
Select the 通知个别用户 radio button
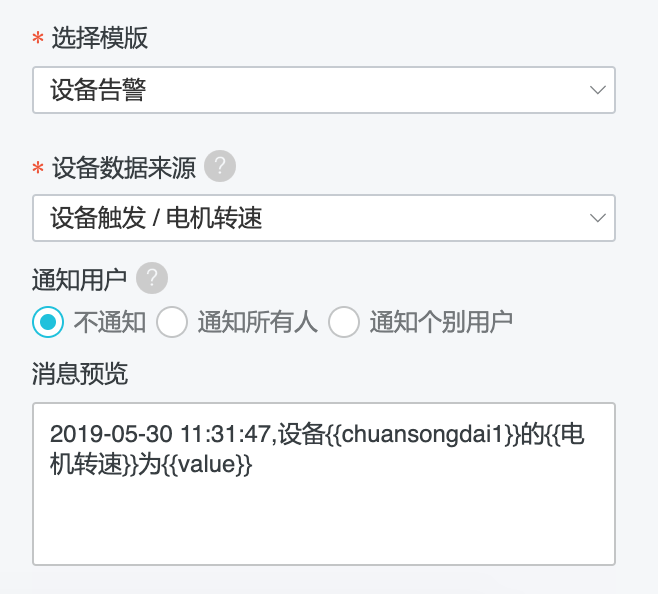(x=344, y=322)
